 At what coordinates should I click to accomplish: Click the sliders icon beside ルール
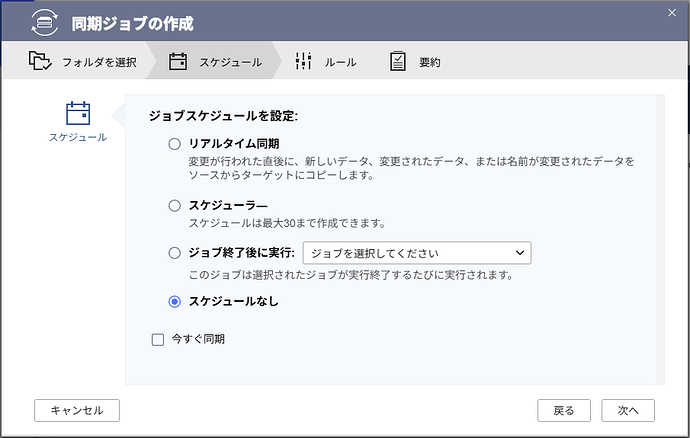click(x=304, y=62)
